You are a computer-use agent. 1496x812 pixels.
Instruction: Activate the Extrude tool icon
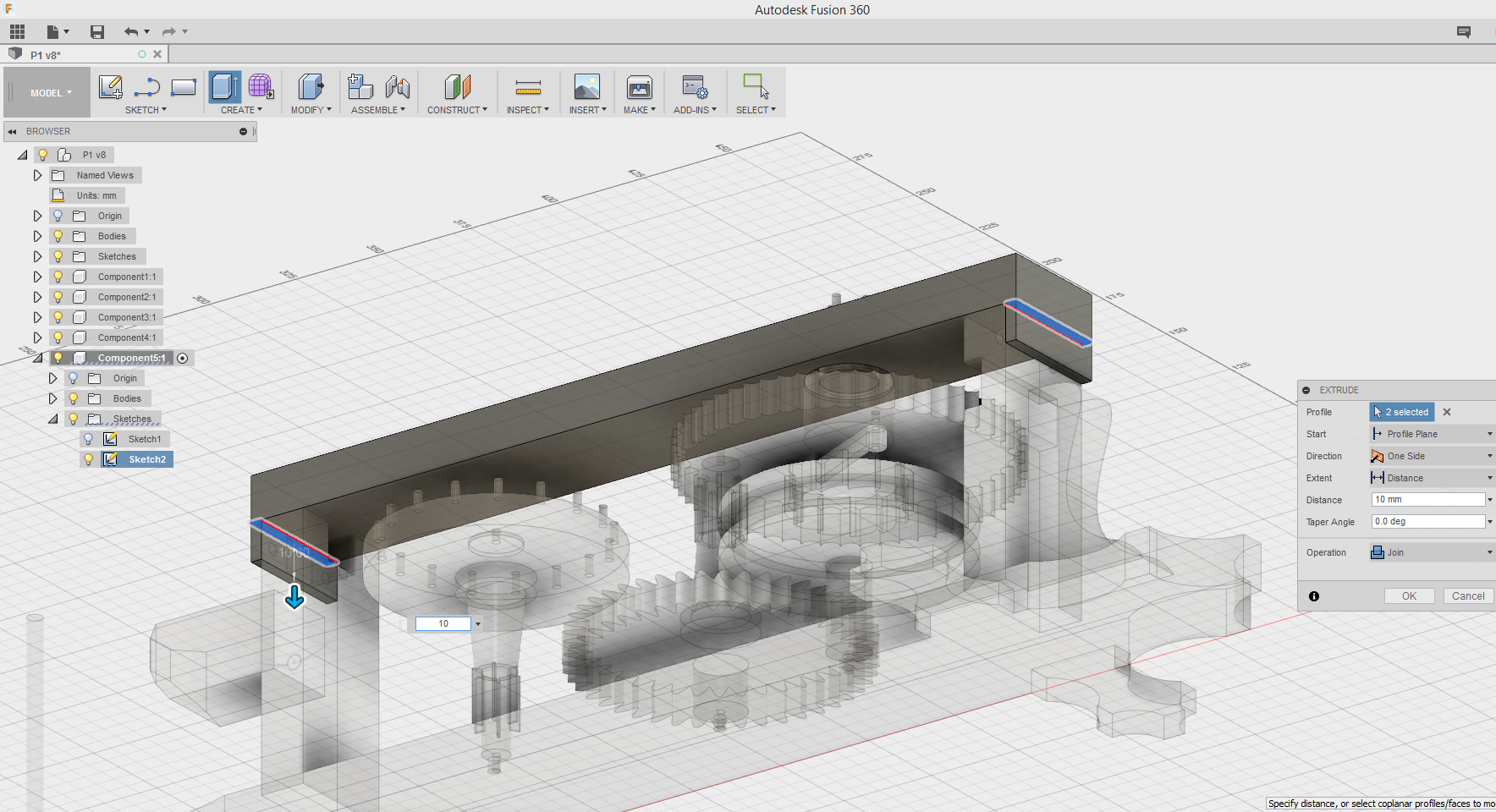tap(225, 86)
